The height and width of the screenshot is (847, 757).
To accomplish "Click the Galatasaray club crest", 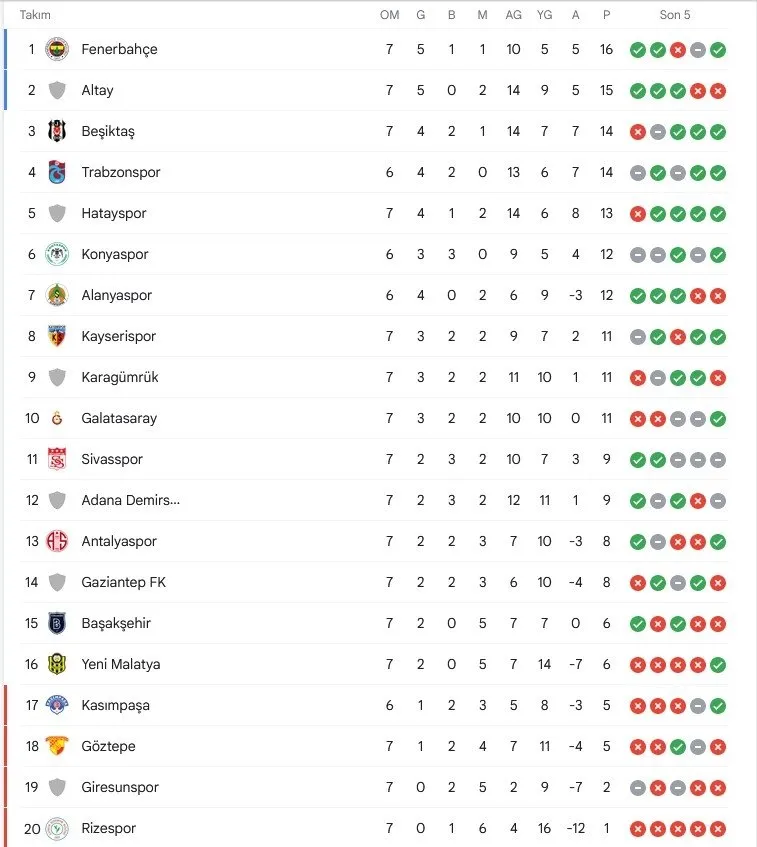I will pyautogui.click(x=57, y=418).
